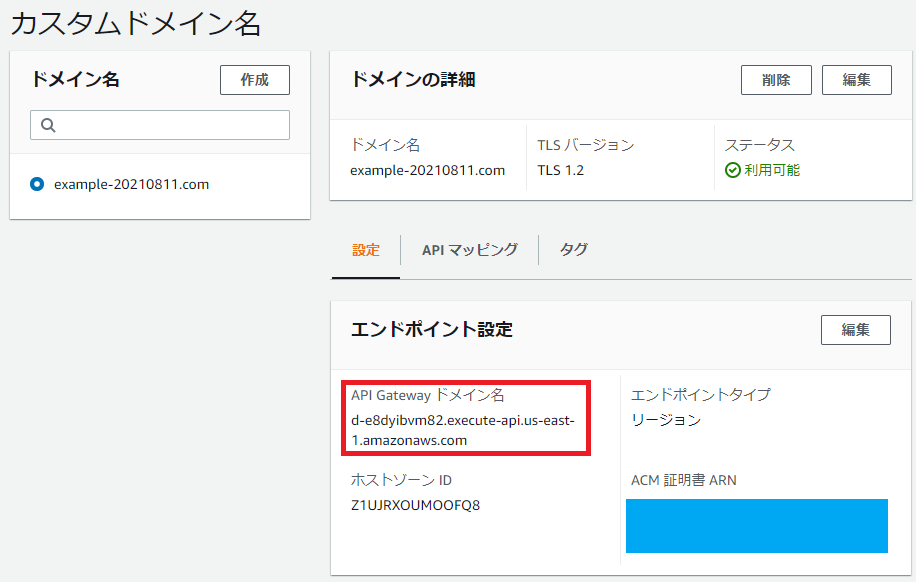Click the TLS 1.2 value
The image size is (916, 582).
[560, 170]
